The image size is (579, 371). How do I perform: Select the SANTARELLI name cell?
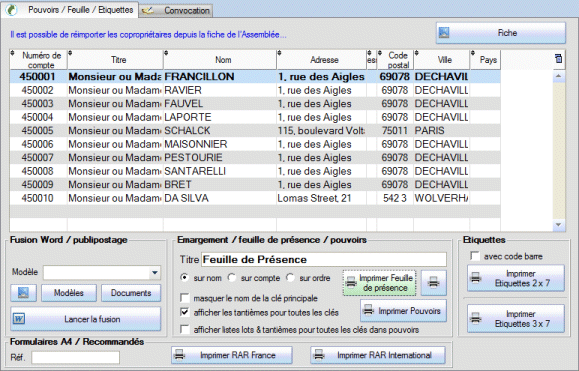coord(220,171)
